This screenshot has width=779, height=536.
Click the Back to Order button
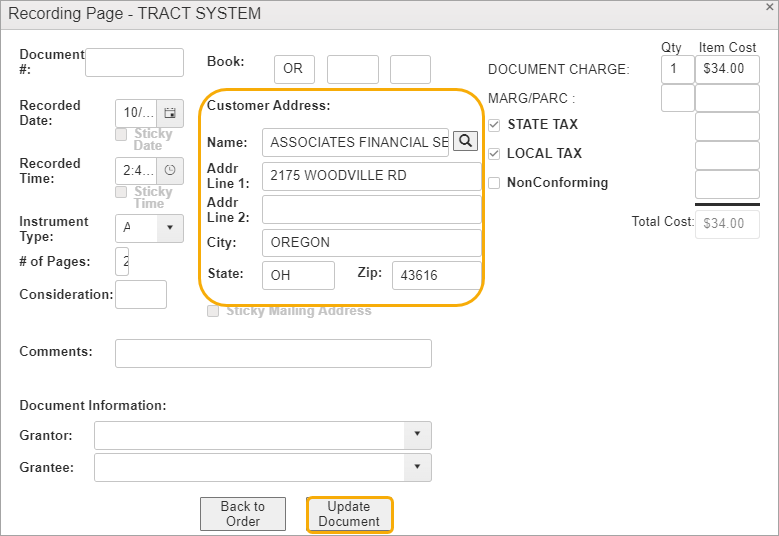click(243, 514)
